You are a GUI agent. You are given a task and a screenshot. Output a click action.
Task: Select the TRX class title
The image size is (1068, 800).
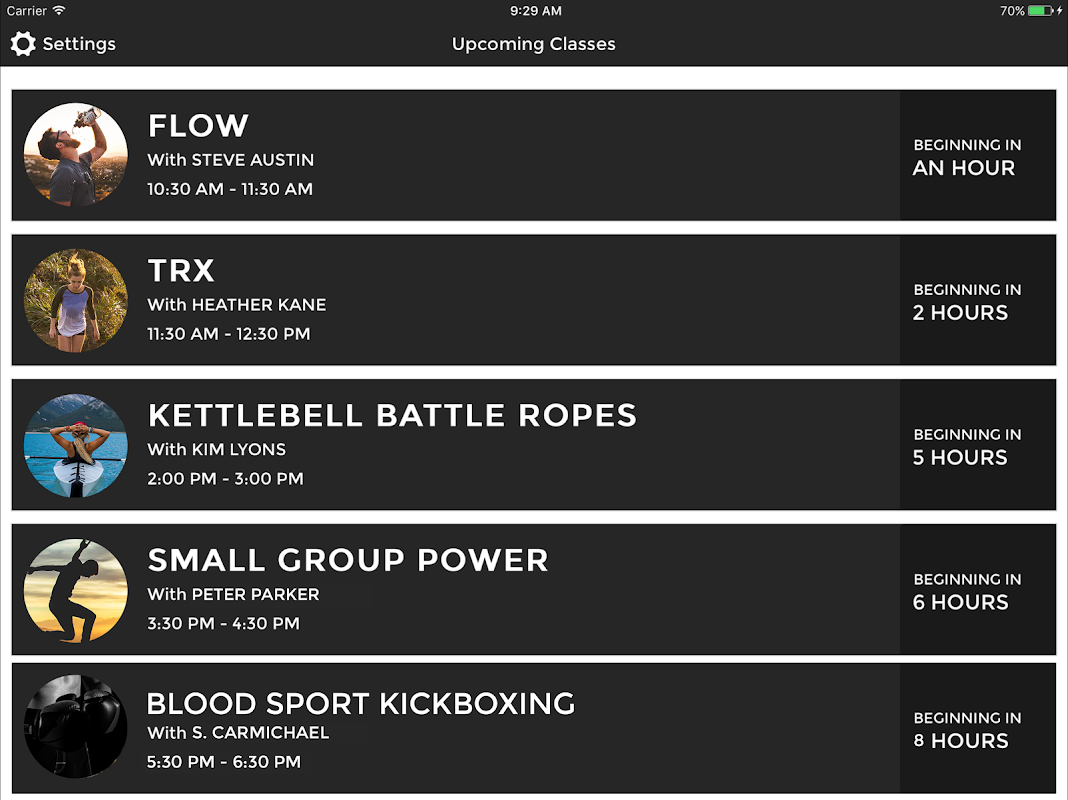coord(181,271)
